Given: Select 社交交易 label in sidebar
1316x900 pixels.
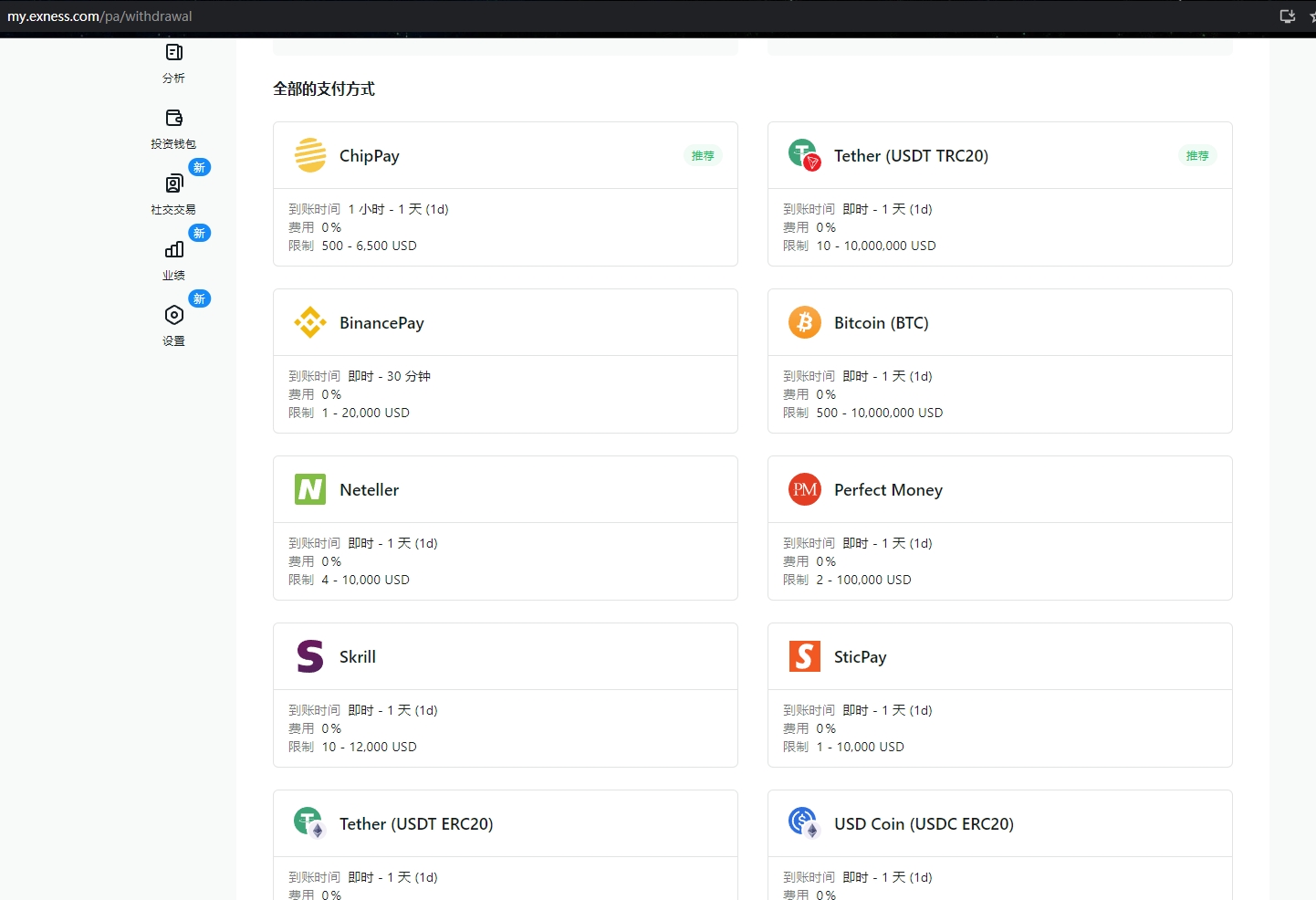Looking at the screenshot, I should coord(173,210).
